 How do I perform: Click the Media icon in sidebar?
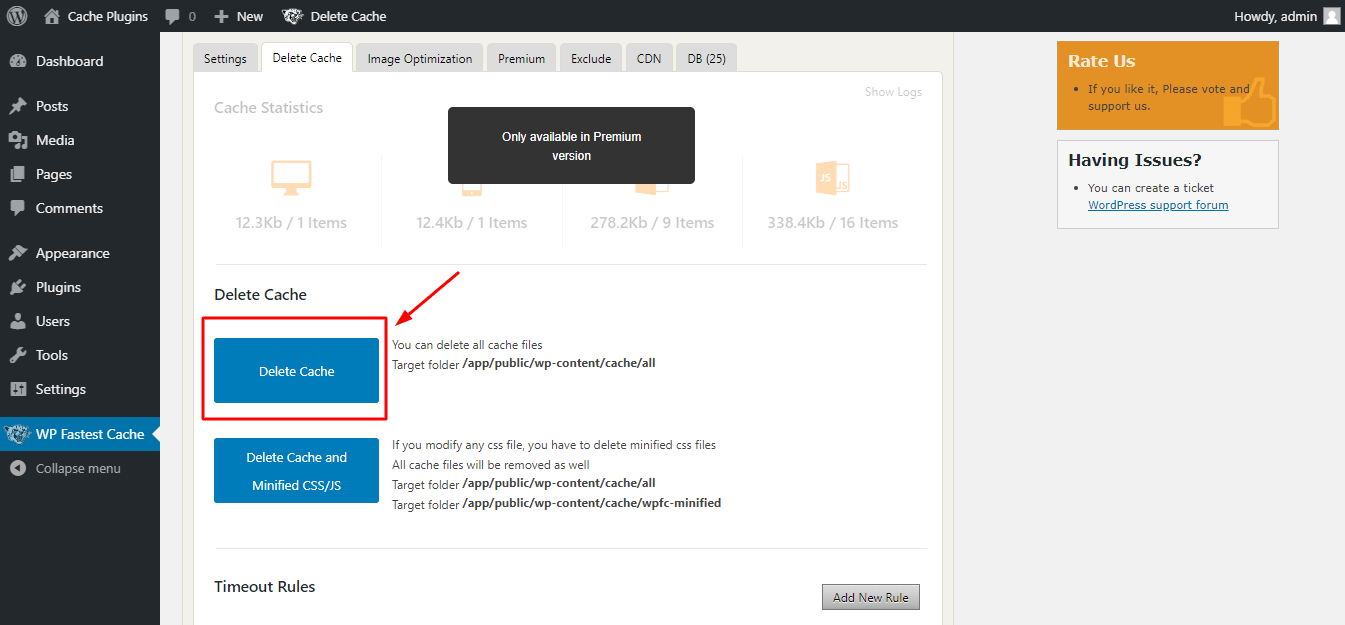[18, 140]
